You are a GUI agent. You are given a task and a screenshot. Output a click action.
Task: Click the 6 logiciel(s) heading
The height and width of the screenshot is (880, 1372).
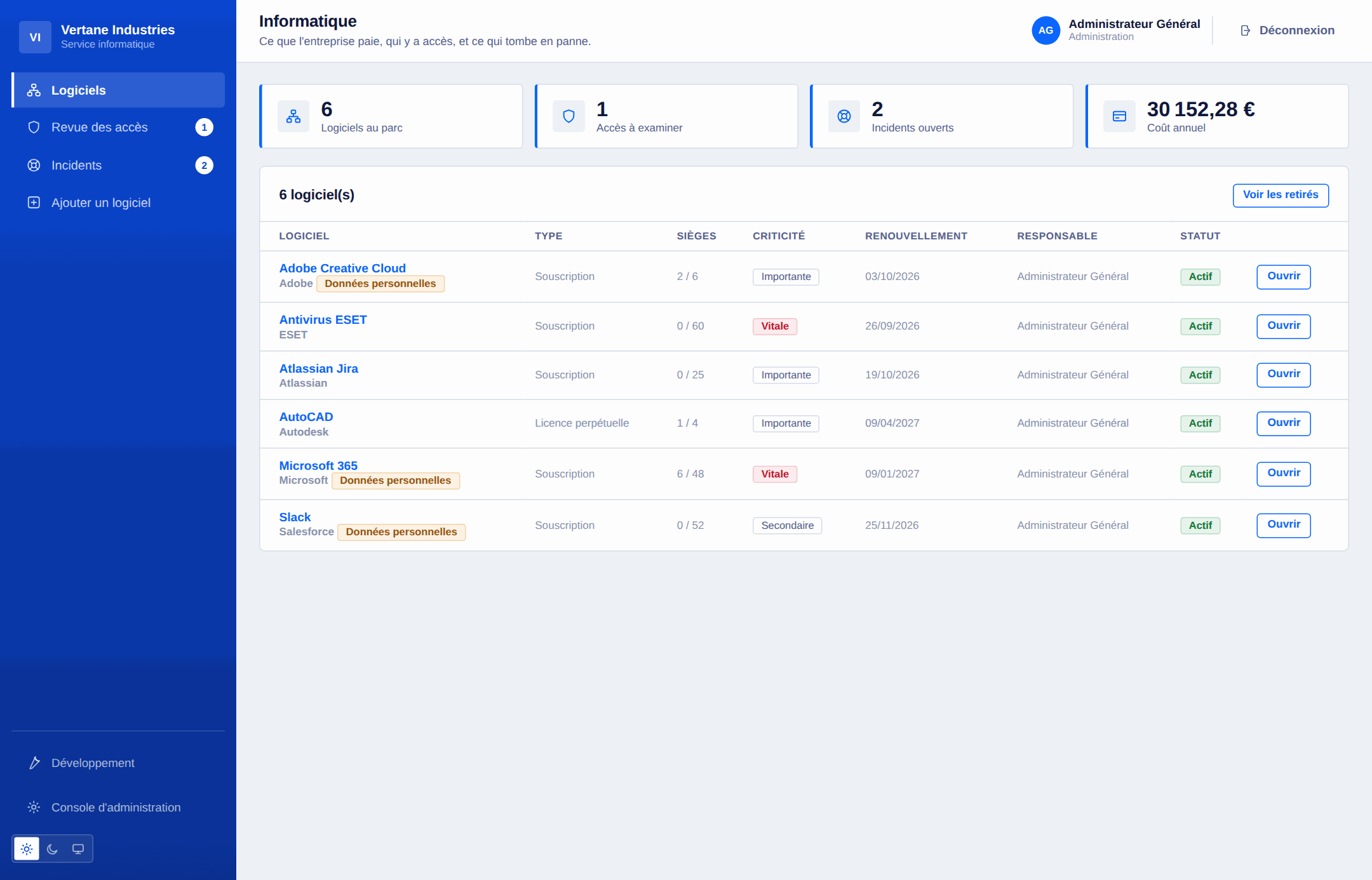[x=316, y=195]
